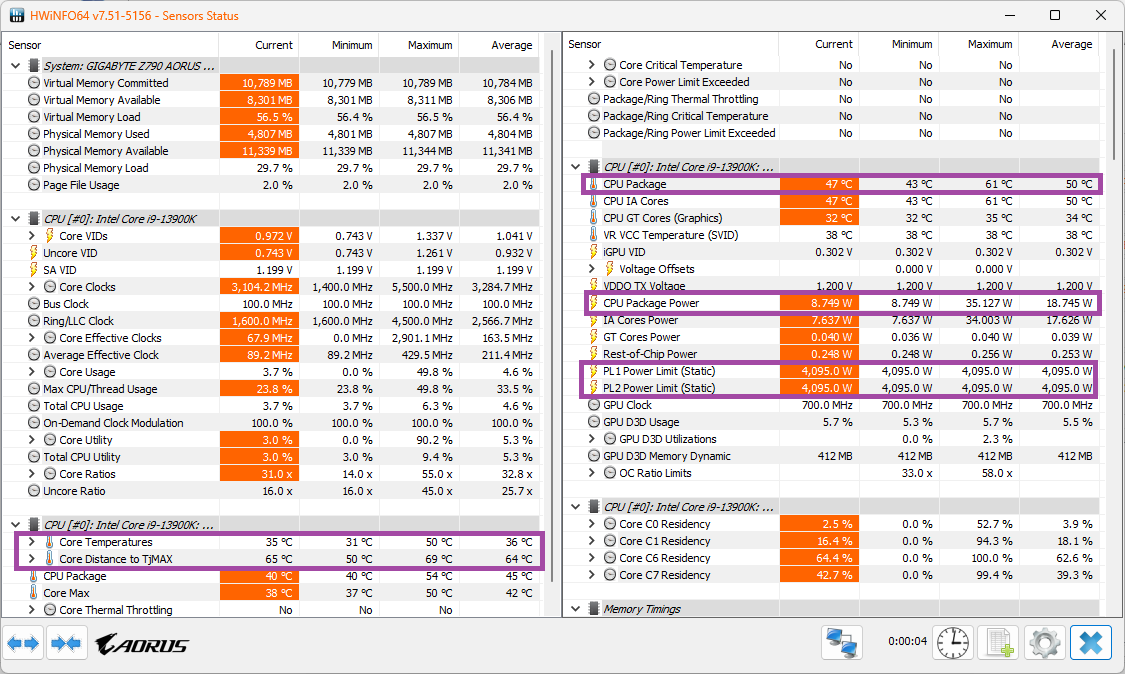
Task: Collapse the System GIGABYTE Z790 AORUS group
Action: coord(16,65)
